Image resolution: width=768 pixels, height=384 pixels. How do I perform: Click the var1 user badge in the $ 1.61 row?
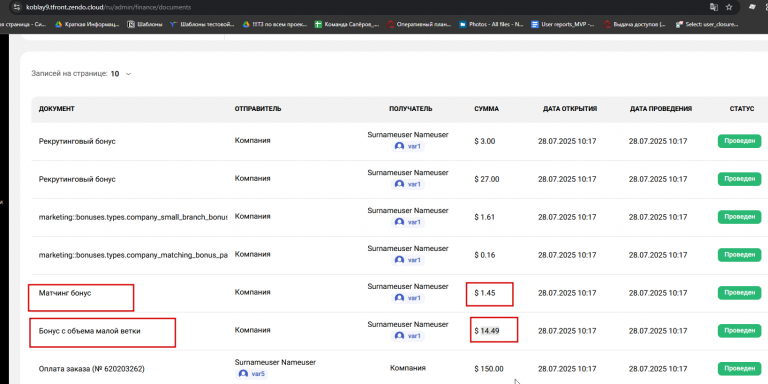click(408, 222)
